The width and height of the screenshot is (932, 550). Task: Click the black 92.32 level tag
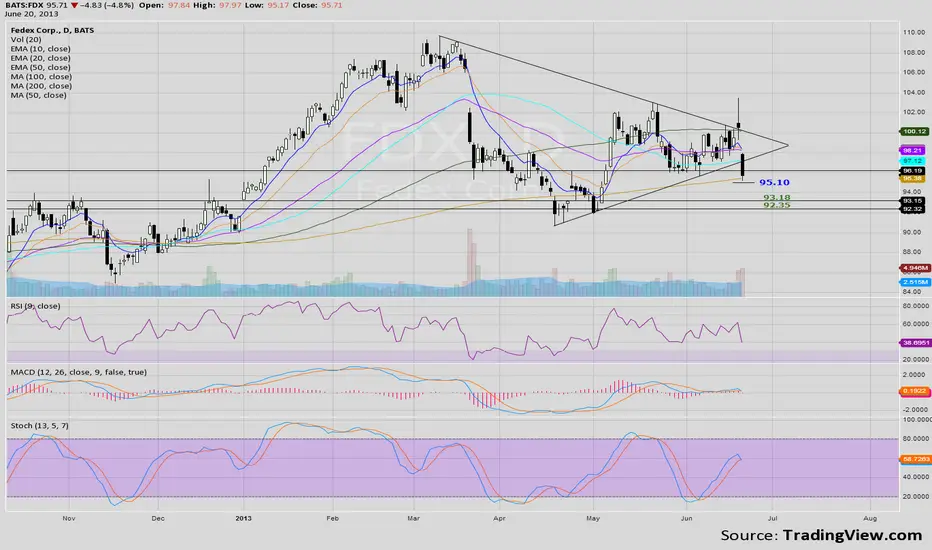coord(914,209)
